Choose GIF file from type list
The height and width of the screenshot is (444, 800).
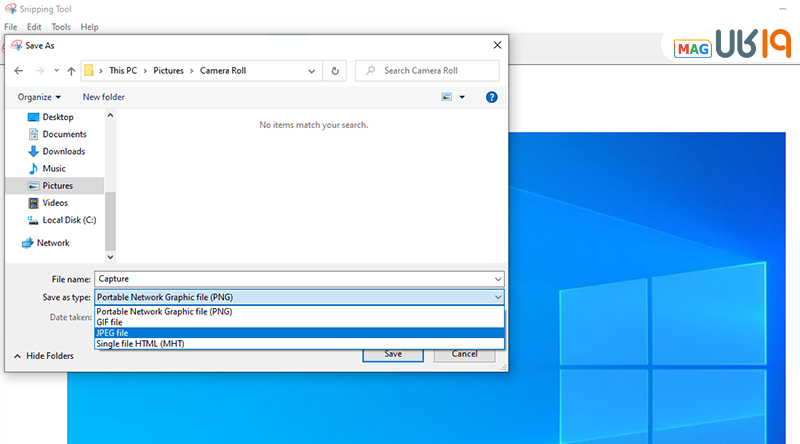pos(109,322)
